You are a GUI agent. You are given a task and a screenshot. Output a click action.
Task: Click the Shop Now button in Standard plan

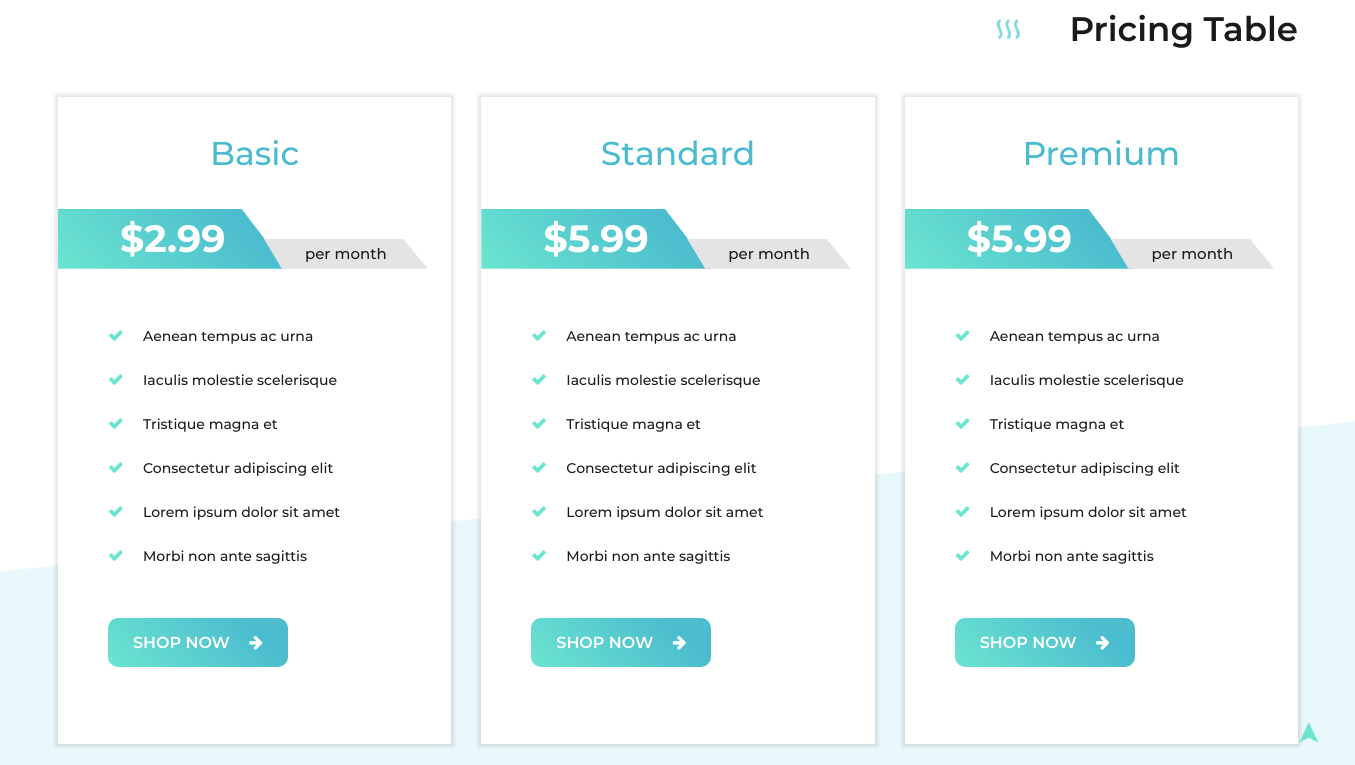click(x=621, y=642)
